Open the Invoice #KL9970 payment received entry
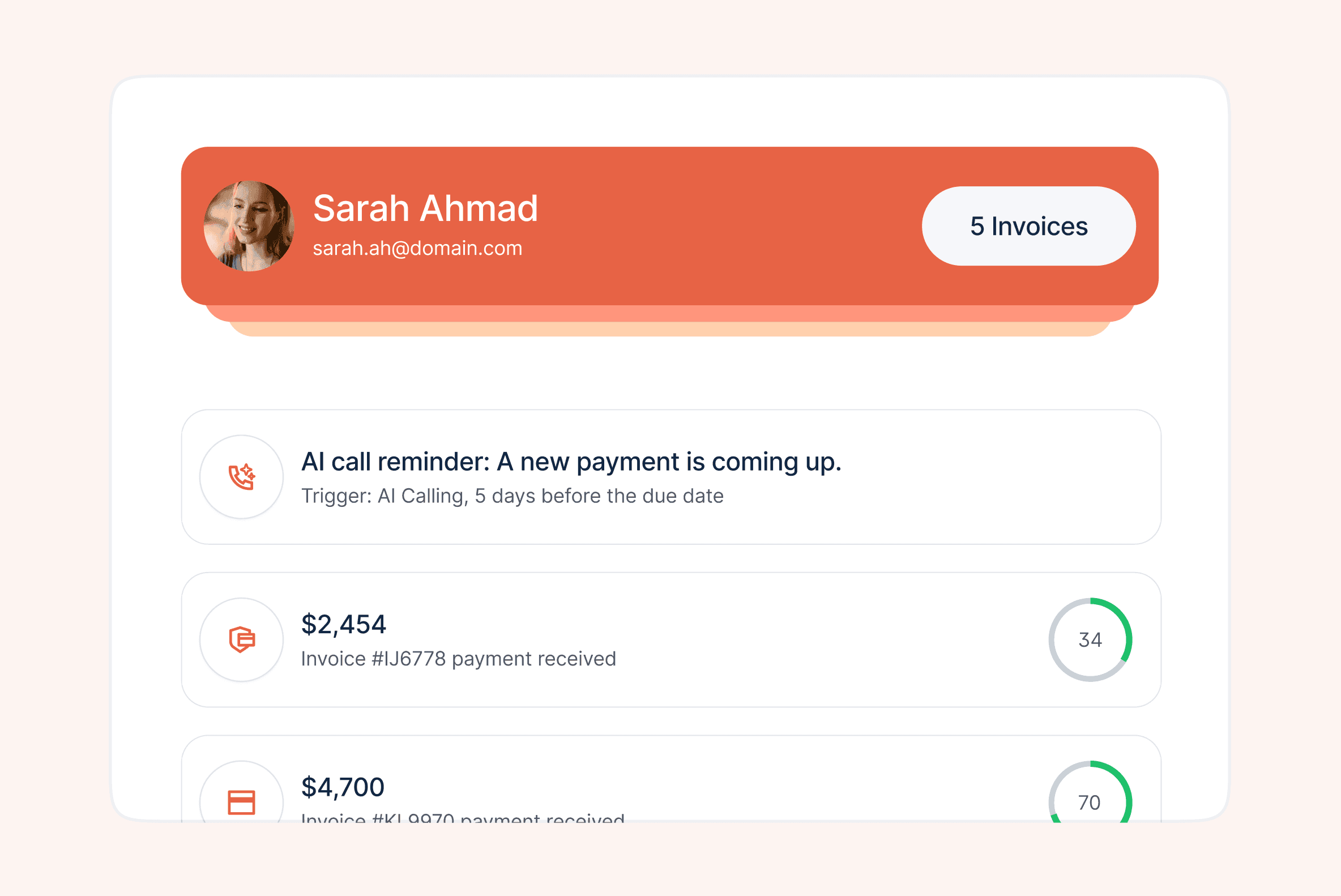The width and height of the screenshot is (1341, 896). click(x=463, y=817)
